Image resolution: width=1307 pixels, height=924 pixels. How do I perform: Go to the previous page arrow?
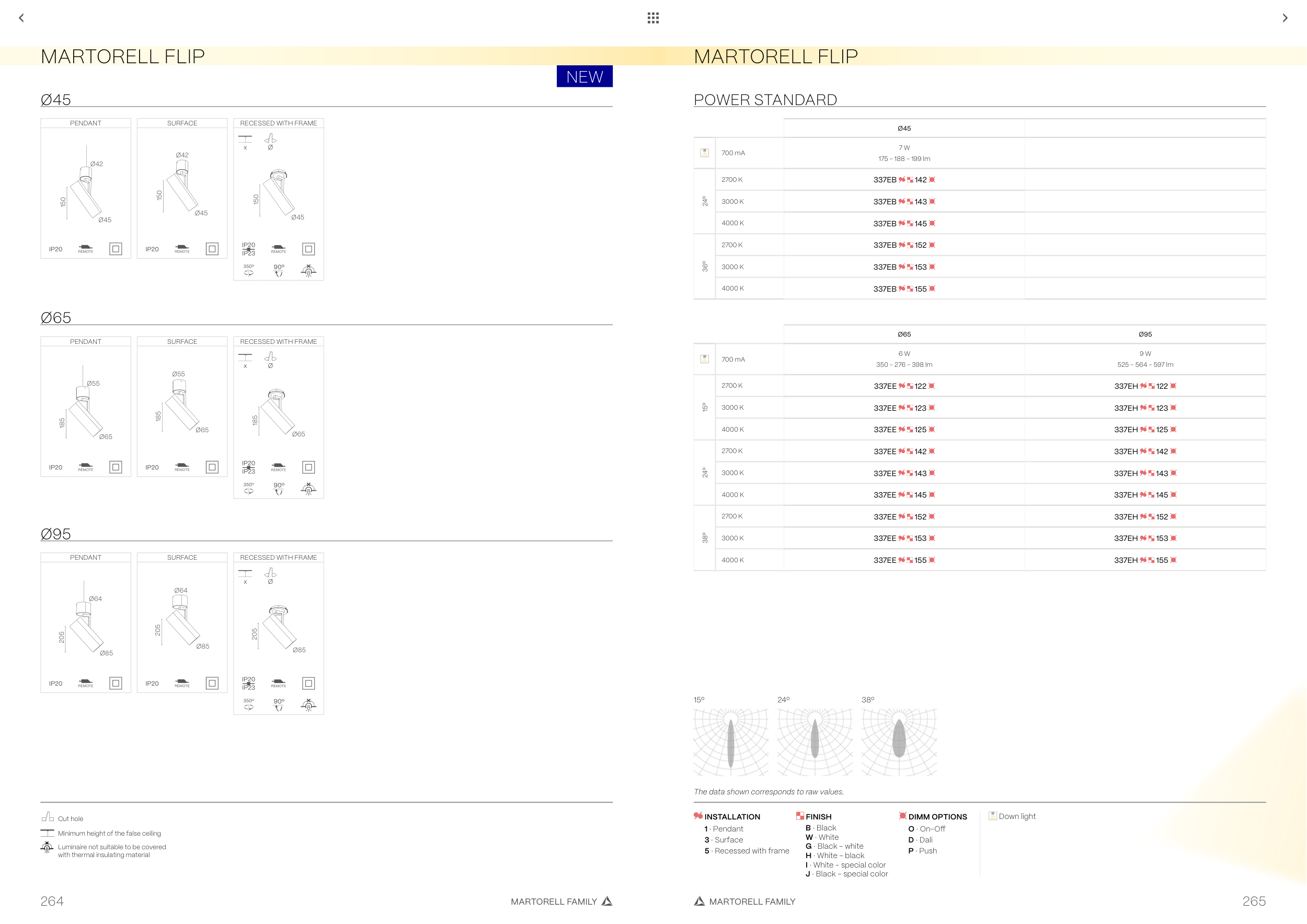pyautogui.click(x=21, y=18)
